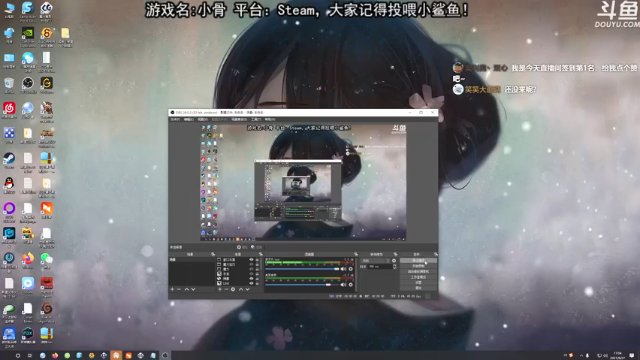Toggle visibility eye of fourth source row
Viewport: 640px width, 360px height.
pos(251,274)
